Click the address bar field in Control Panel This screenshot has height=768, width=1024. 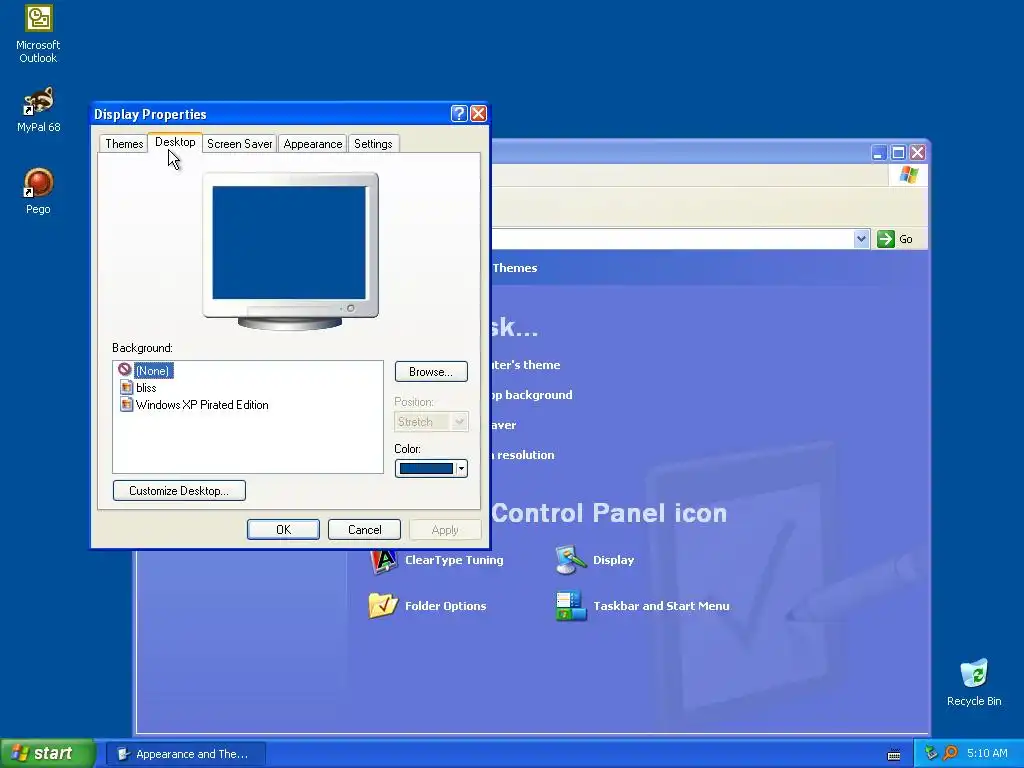(671, 239)
